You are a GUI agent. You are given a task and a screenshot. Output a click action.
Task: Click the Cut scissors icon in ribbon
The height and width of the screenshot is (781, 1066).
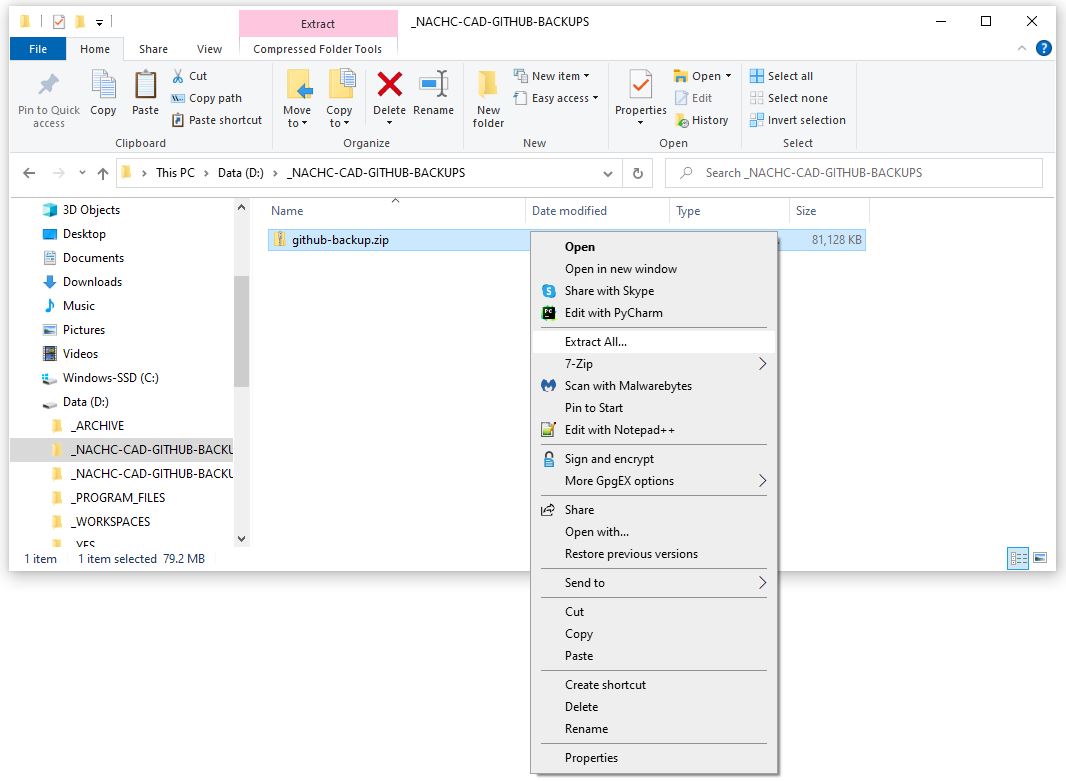pos(178,76)
